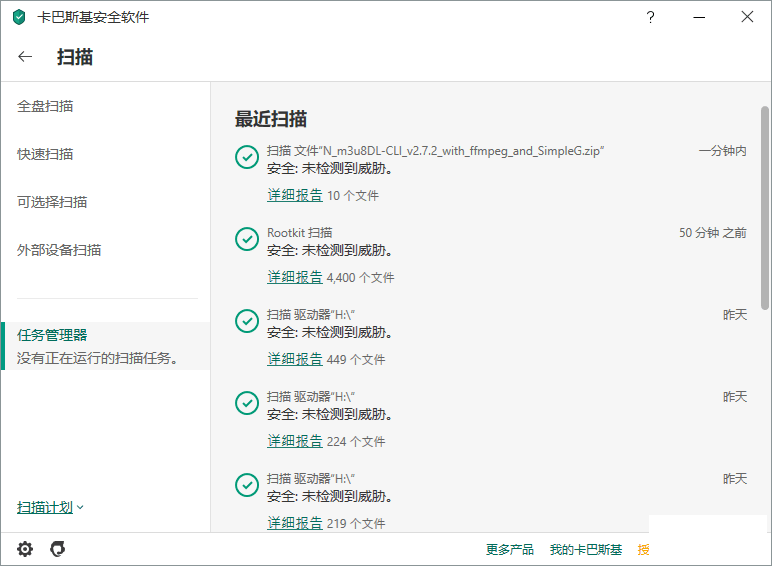Click checkmark of 224-file H: drive scan

pos(247,404)
